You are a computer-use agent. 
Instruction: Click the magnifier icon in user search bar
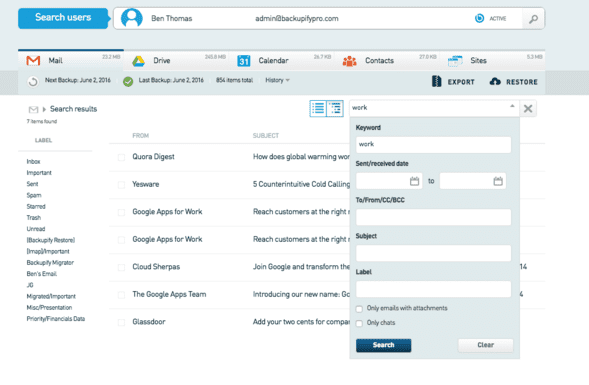[533, 19]
